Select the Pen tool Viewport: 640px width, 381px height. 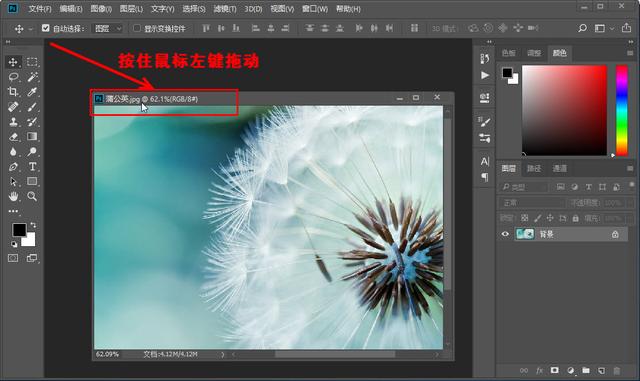13,167
